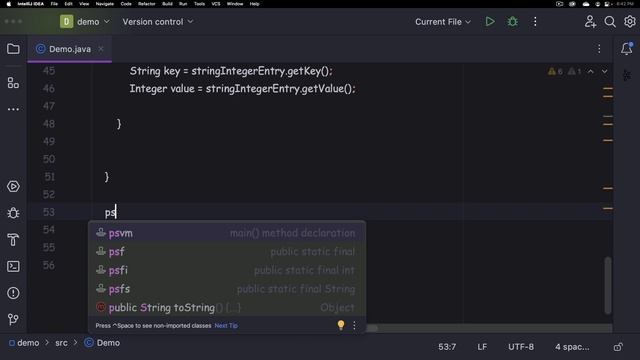Open IDE settings gear icon
This screenshot has width=640, height=360.
[x=630, y=22]
